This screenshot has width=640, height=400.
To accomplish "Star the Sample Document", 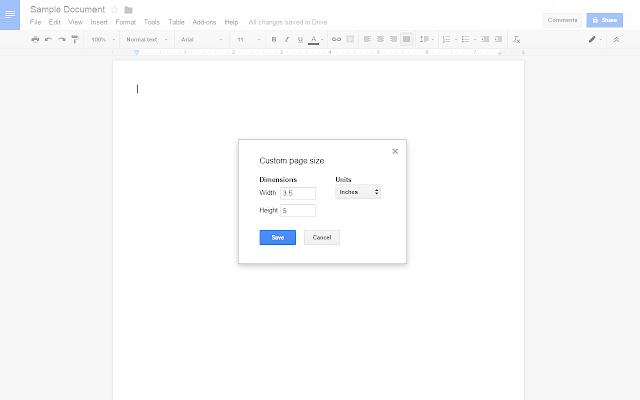I will [114, 9].
